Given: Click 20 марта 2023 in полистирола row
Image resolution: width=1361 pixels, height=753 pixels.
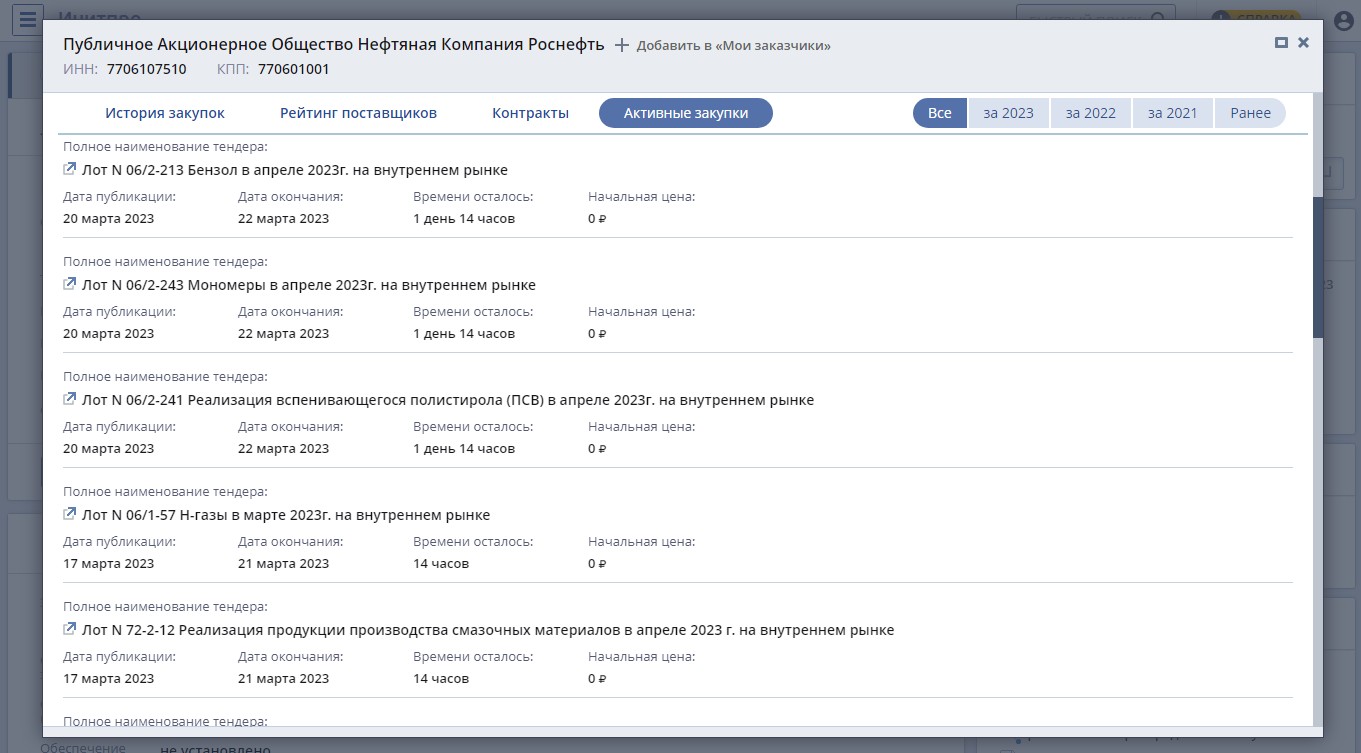Looking at the screenshot, I should (x=108, y=448).
